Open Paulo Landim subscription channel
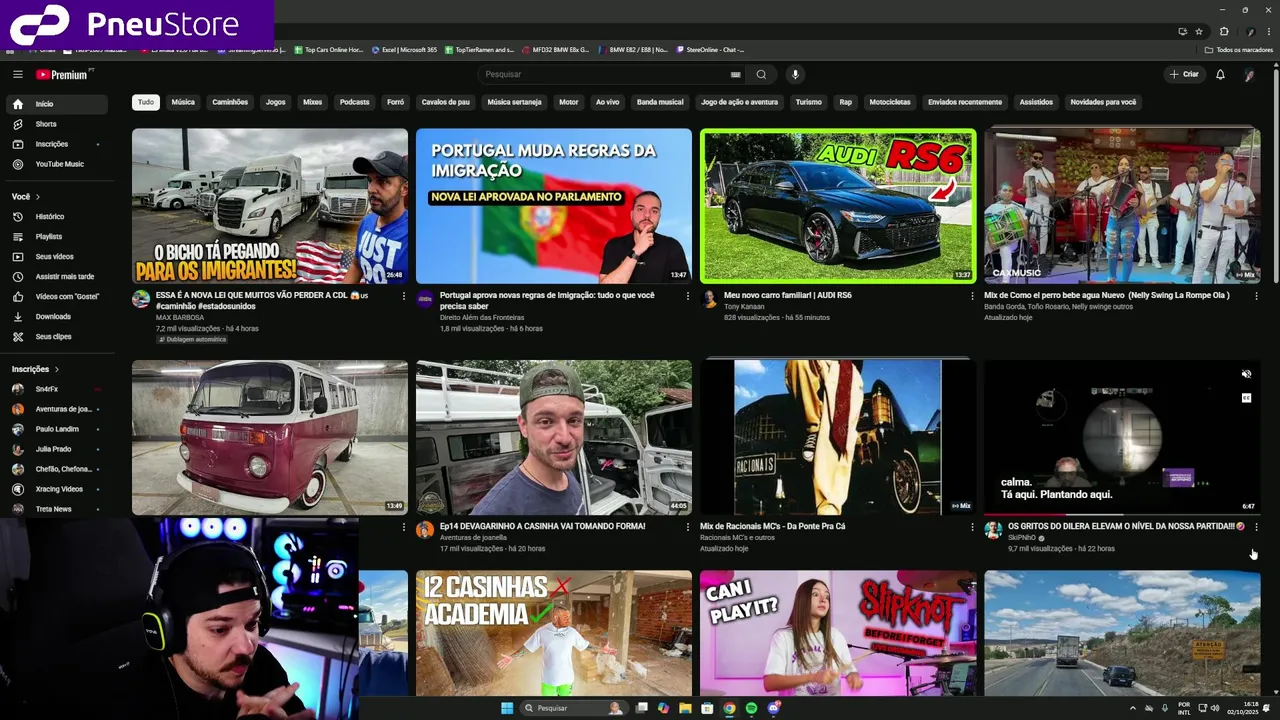This screenshot has width=1280, height=720. coord(56,429)
